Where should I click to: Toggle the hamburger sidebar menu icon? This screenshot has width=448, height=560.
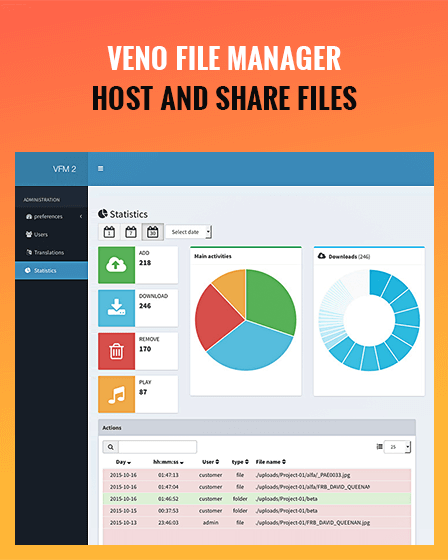[x=101, y=168]
